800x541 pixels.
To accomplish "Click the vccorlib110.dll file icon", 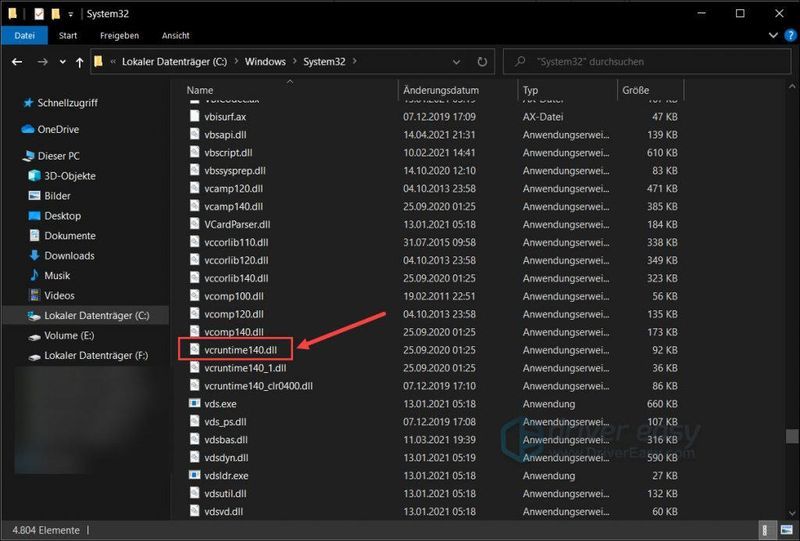I will [x=194, y=242].
